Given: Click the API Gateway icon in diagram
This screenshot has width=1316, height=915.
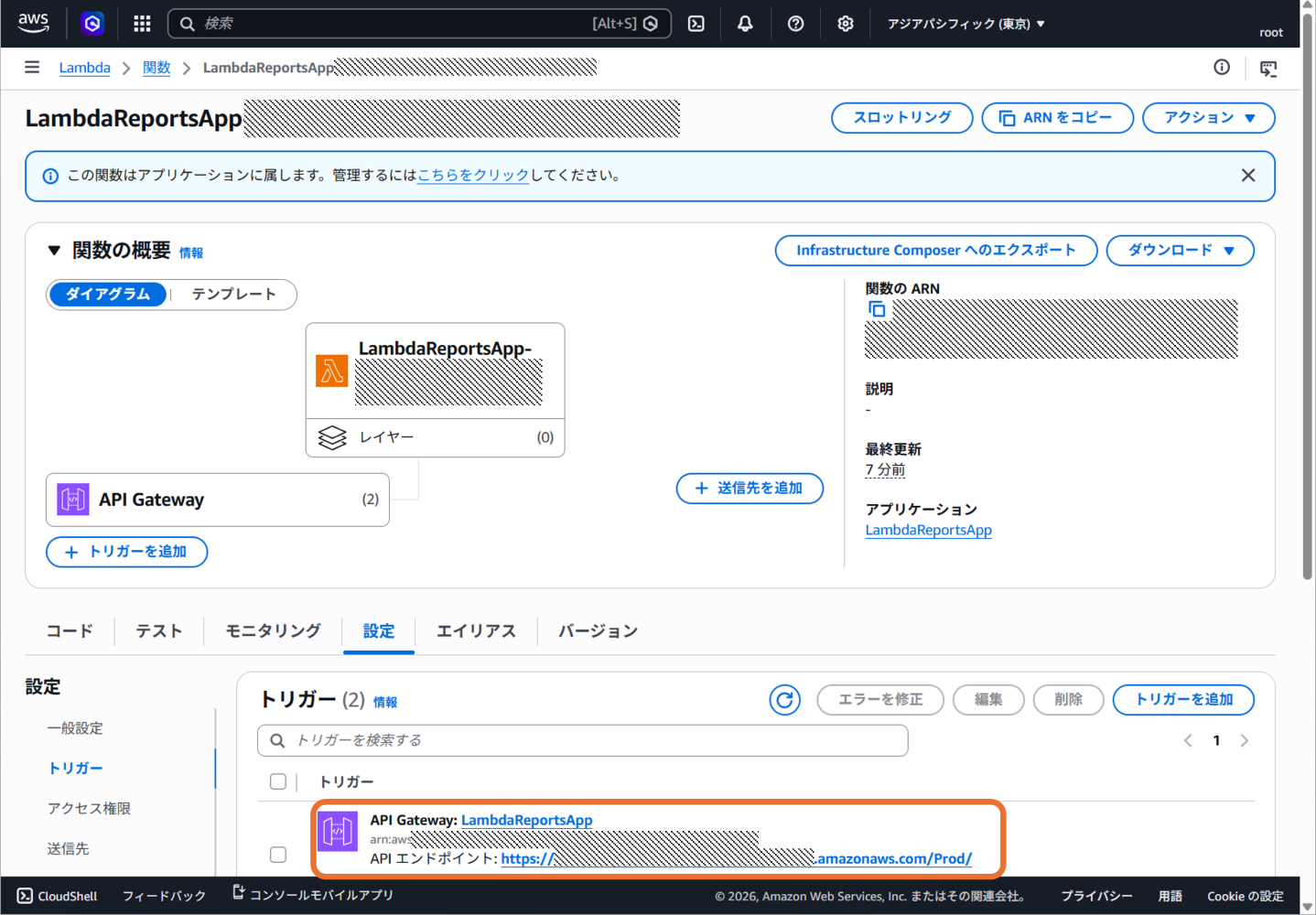Looking at the screenshot, I should (73, 500).
